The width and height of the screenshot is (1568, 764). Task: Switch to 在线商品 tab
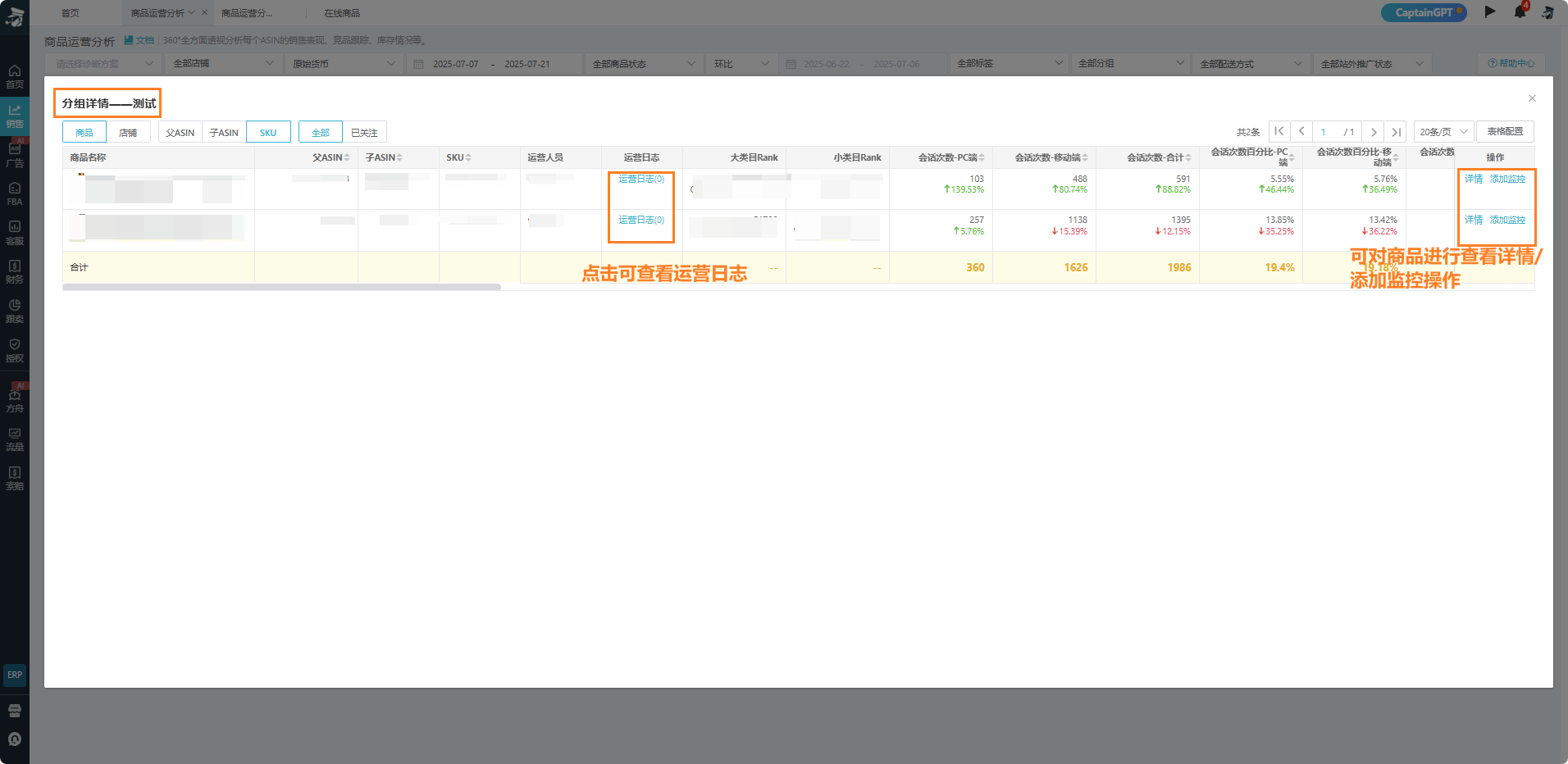pyautogui.click(x=342, y=13)
